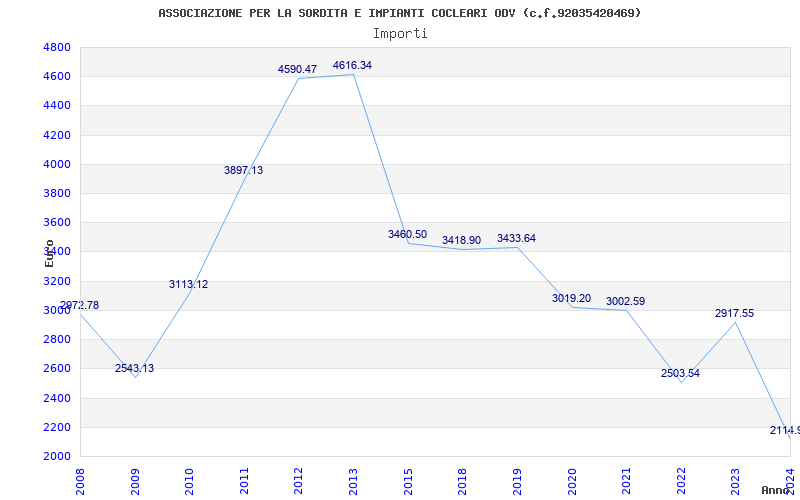This screenshot has height=500, width=800.
Task: Click the x-axis year 2009
Action: 135,481
